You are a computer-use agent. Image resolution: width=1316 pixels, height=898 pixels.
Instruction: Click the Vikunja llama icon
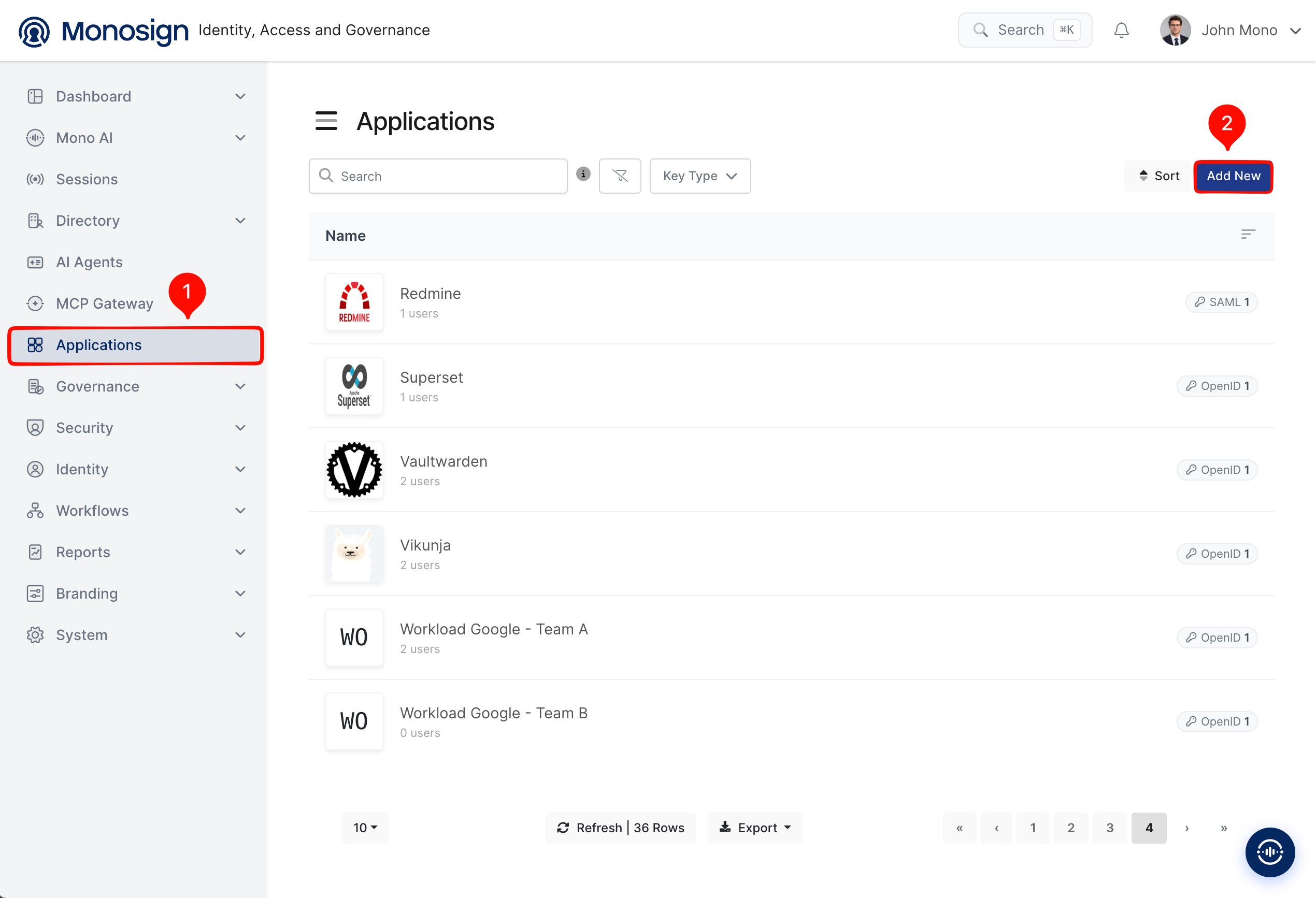tap(354, 554)
